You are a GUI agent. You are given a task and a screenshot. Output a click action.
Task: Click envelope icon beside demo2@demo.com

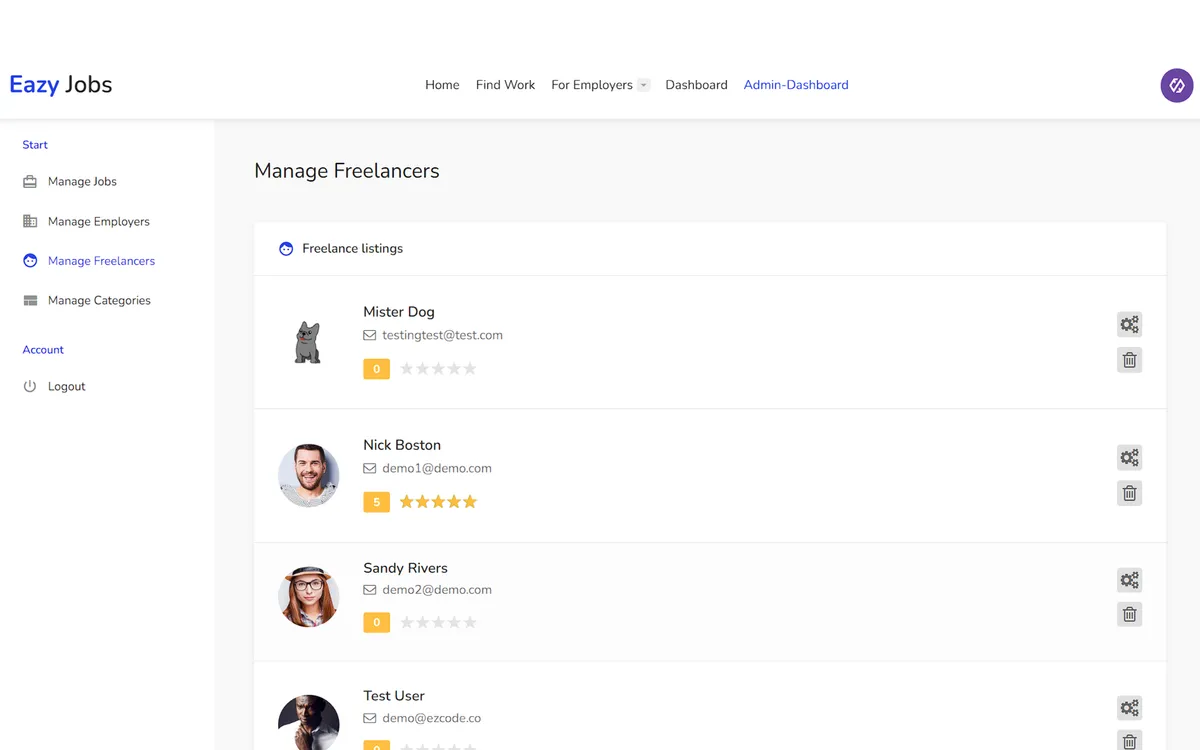click(370, 590)
